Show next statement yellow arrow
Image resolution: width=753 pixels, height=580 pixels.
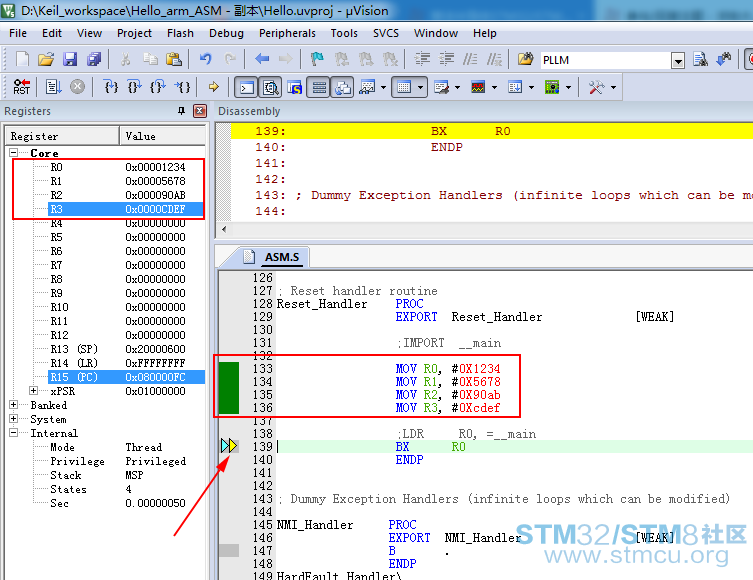click(x=214, y=87)
